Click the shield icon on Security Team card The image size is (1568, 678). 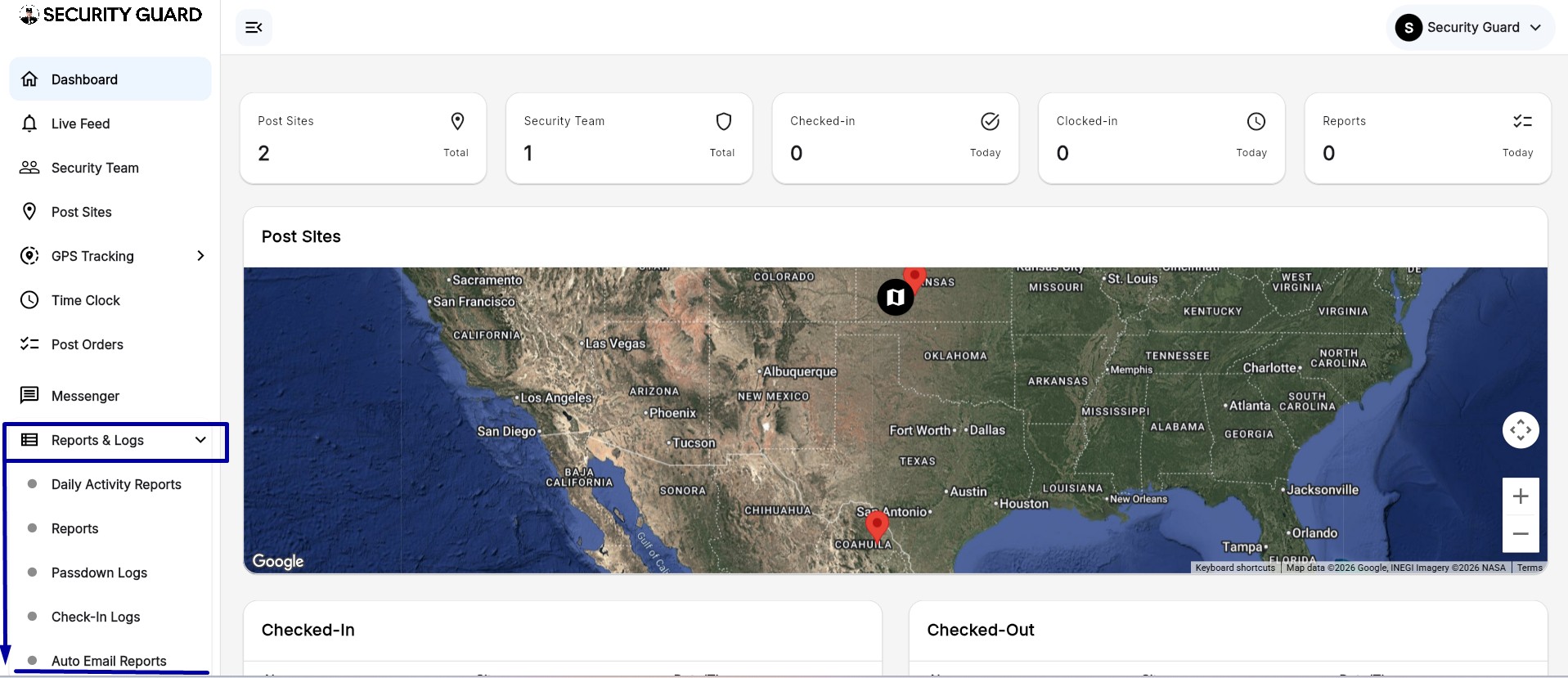724,122
